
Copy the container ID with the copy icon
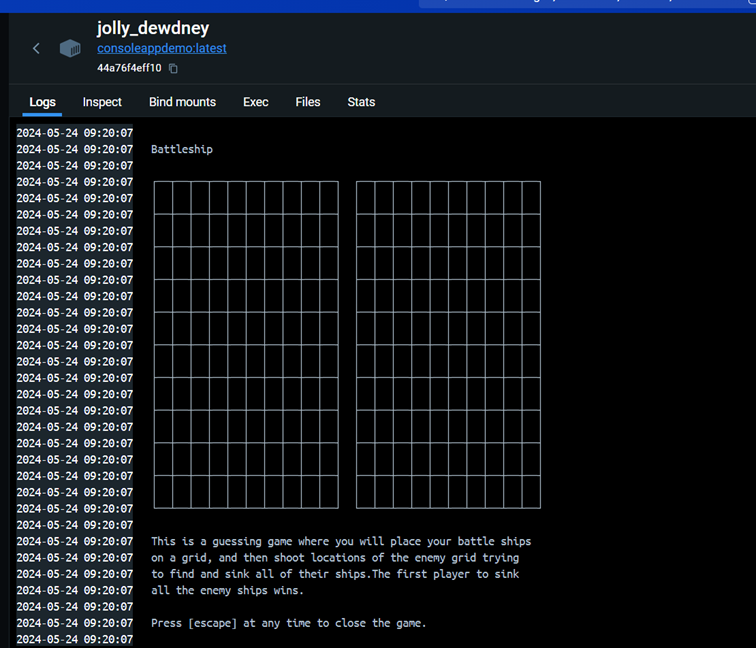173,69
